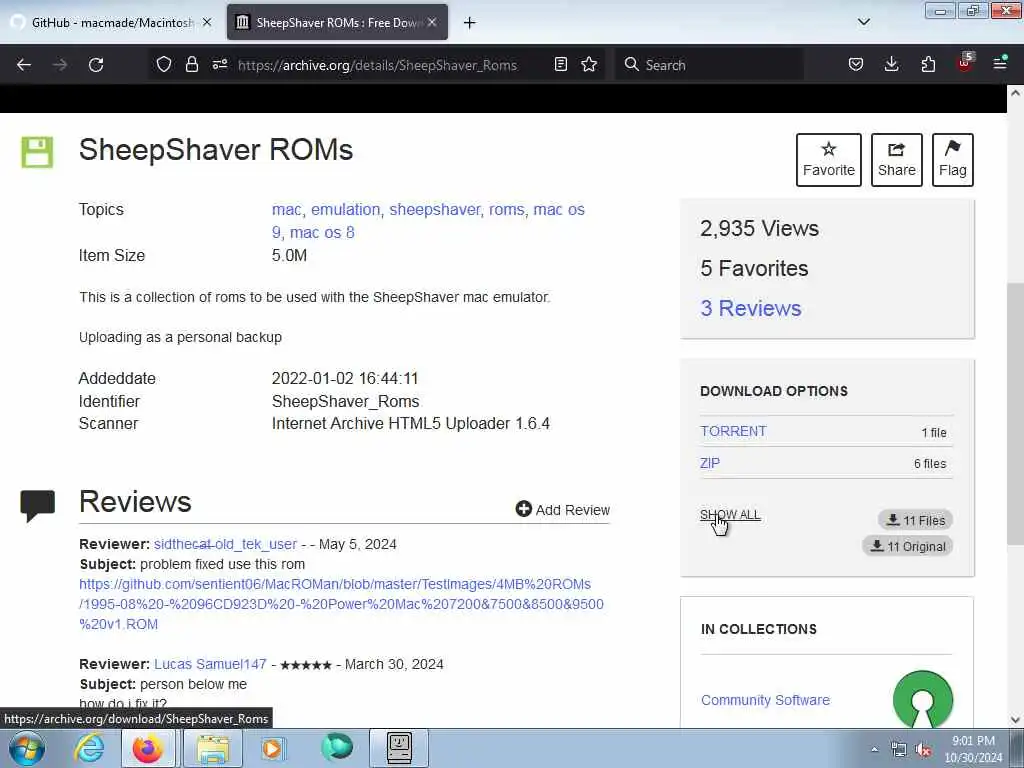Focus the browser Search box
Image resolution: width=1024 pixels, height=768 pixels.
coord(709,65)
